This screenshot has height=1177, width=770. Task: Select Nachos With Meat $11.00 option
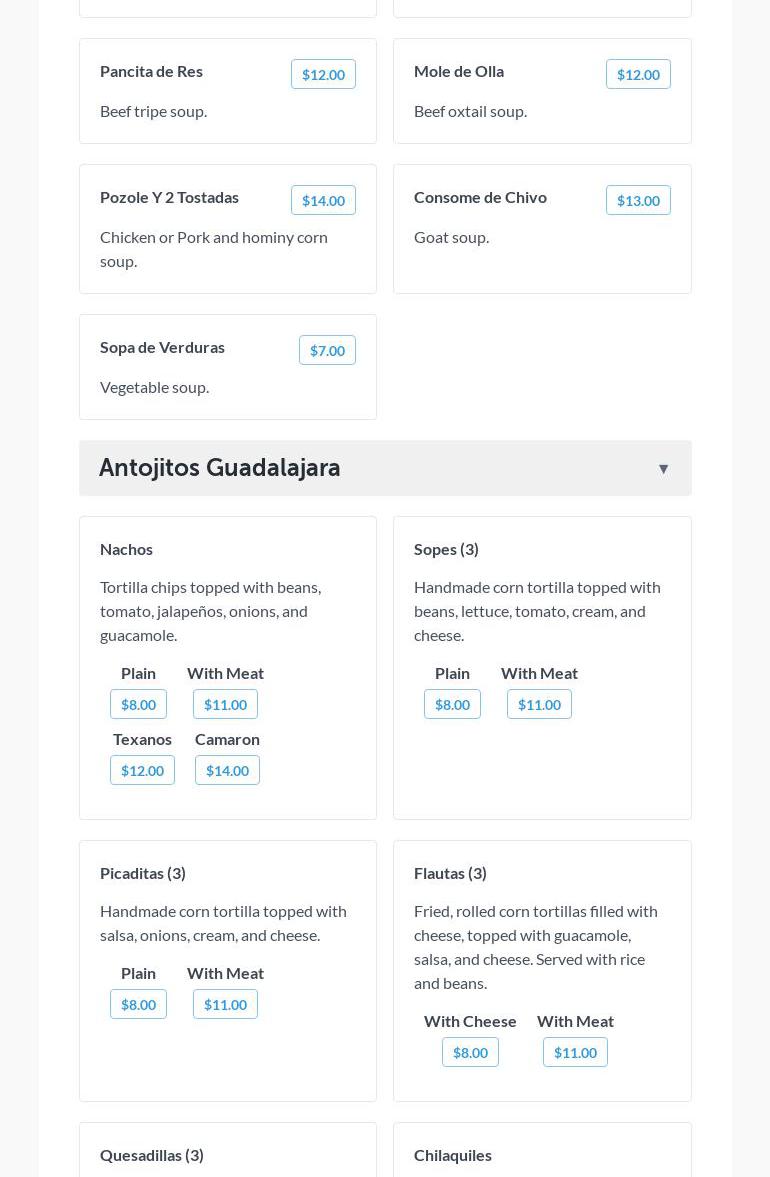225,705
